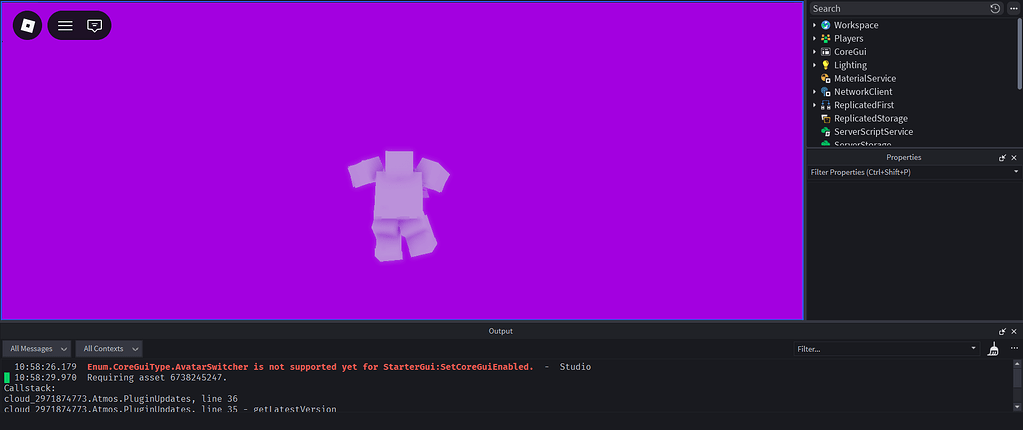1023x430 pixels.
Task: Click the character model in viewport
Action: (x=399, y=206)
